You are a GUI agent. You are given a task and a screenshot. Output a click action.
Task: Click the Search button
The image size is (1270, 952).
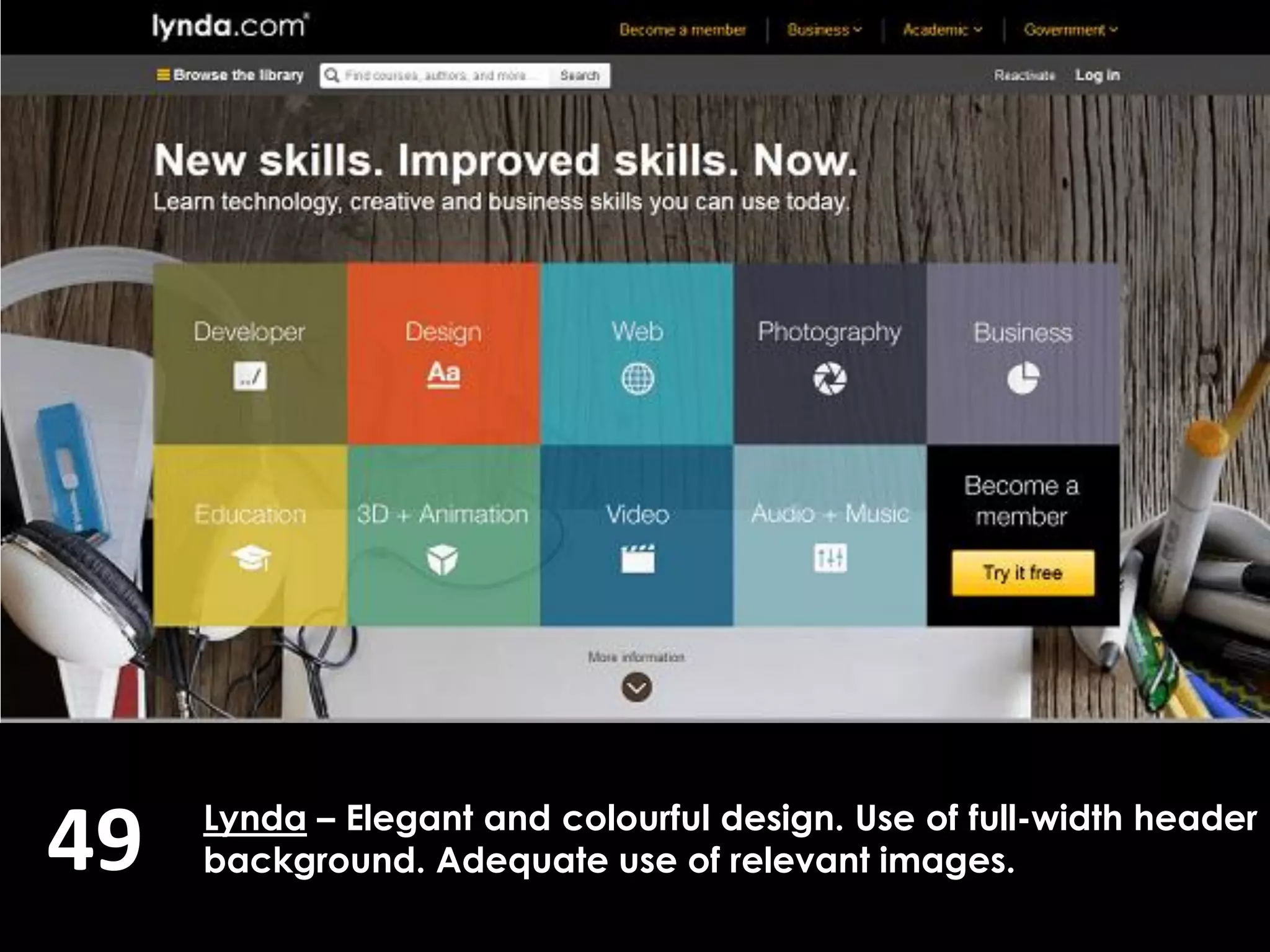pyautogui.click(x=580, y=75)
